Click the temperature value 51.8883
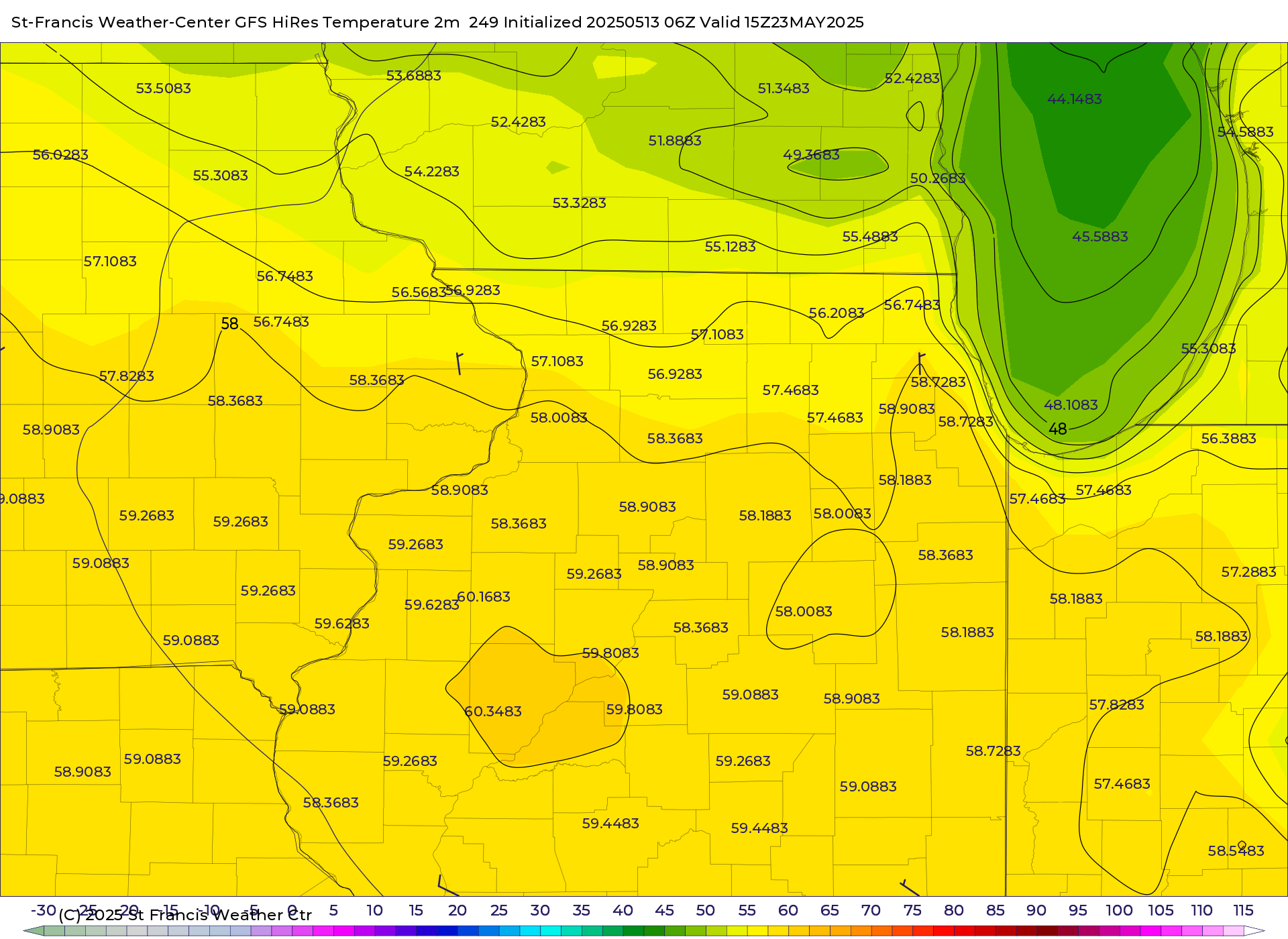This screenshot has width=1288, height=939. (x=675, y=141)
